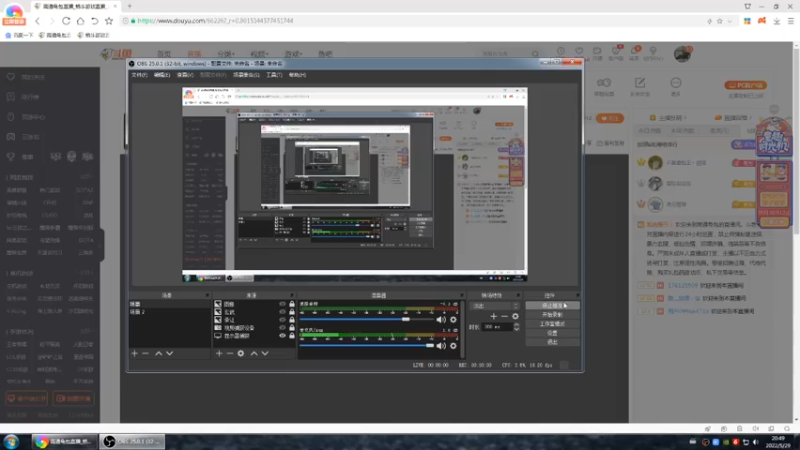Remove scene transition with minus icon
The image size is (800, 450).
click(x=504, y=316)
